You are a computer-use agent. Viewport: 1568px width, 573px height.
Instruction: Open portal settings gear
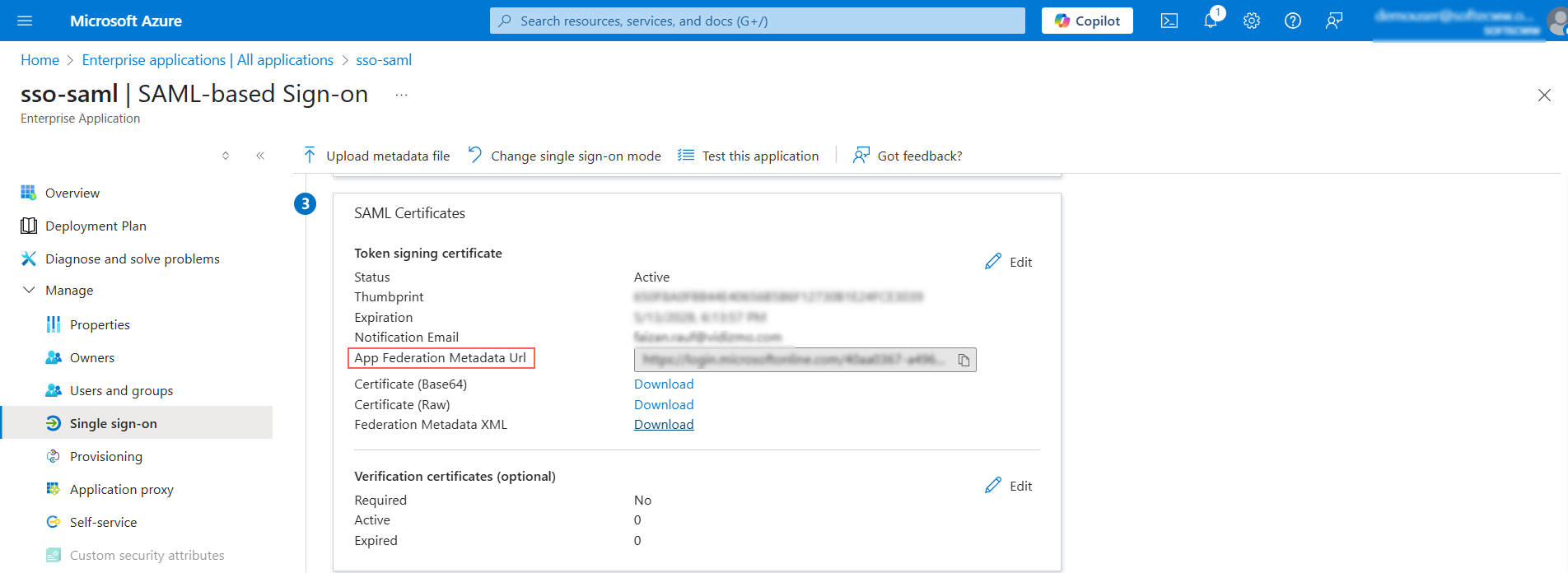[x=1251, y=21]
